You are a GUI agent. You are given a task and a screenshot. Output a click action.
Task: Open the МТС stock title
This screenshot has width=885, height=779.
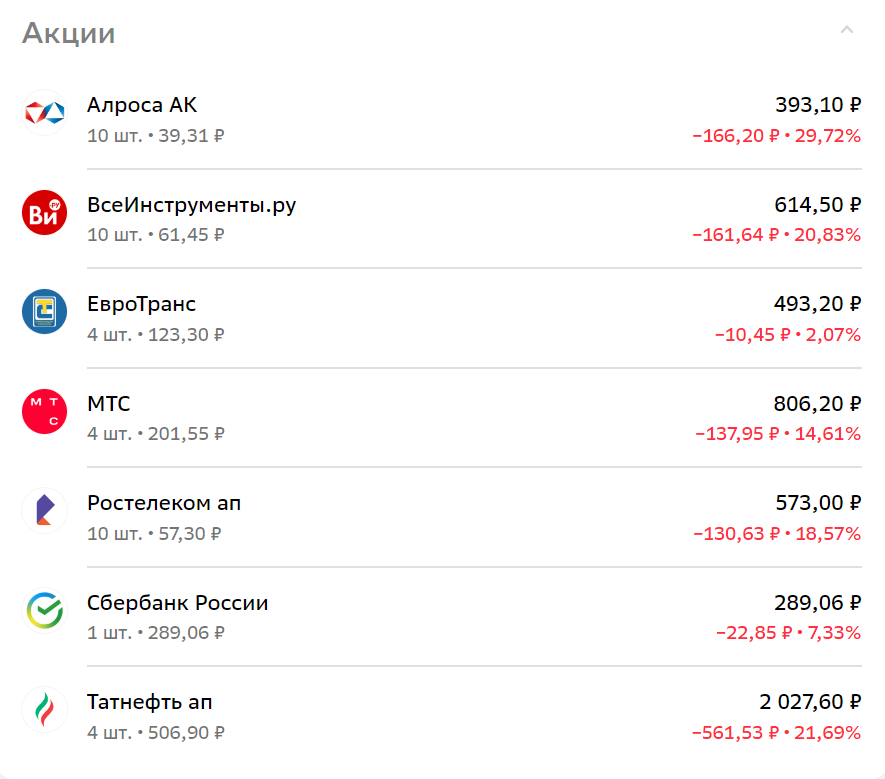(108, 404)
